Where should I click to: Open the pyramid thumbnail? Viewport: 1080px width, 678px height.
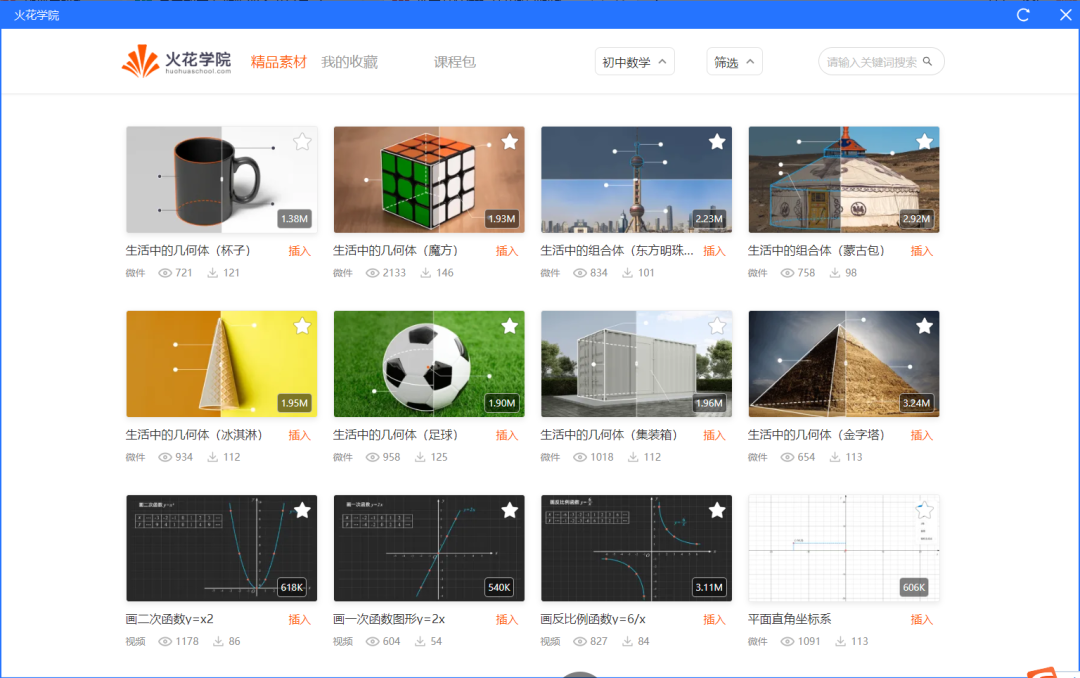(x=844, y=364)
